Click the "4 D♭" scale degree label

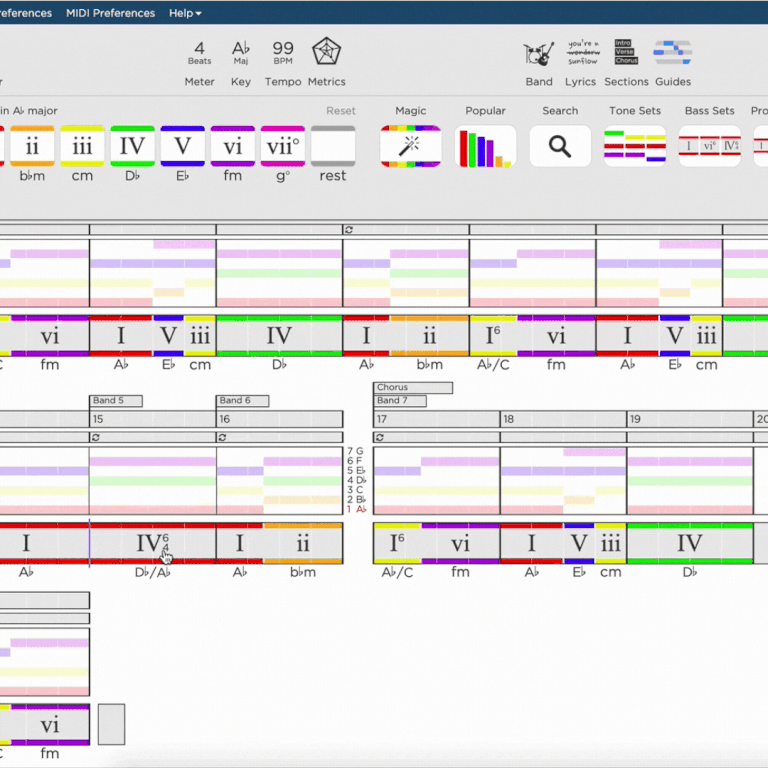pyautogui.click(x=356, y=480)
